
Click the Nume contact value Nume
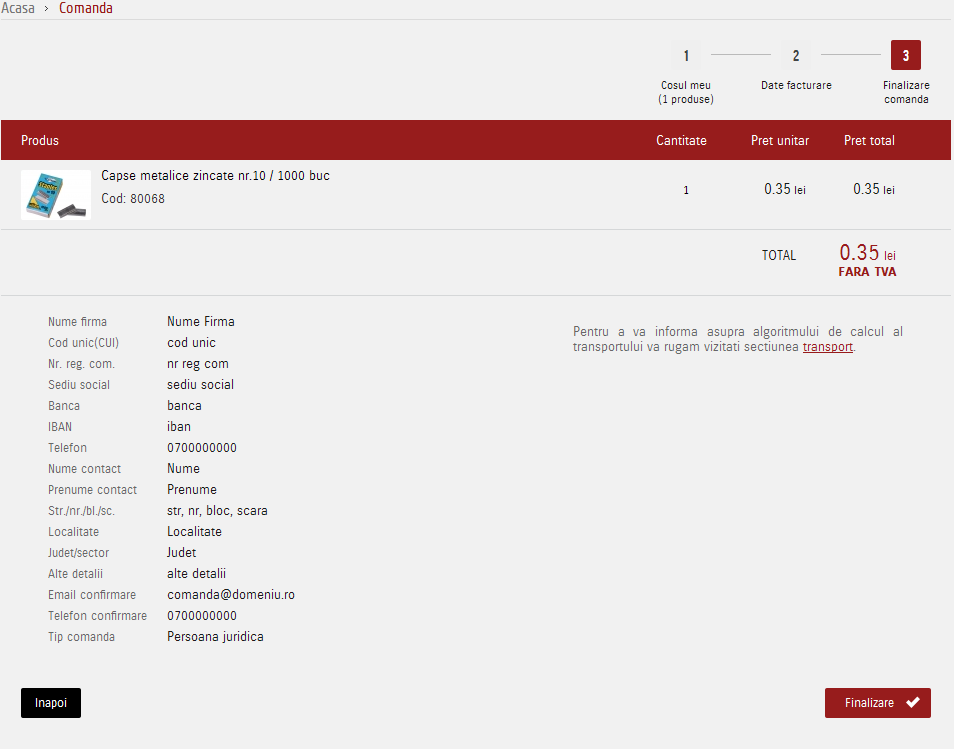(183, 469)
